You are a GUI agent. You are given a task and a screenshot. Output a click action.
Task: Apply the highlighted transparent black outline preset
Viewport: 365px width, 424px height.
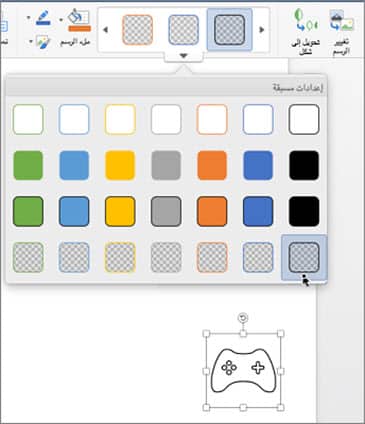pyautogui.click(x=304, y=257)
